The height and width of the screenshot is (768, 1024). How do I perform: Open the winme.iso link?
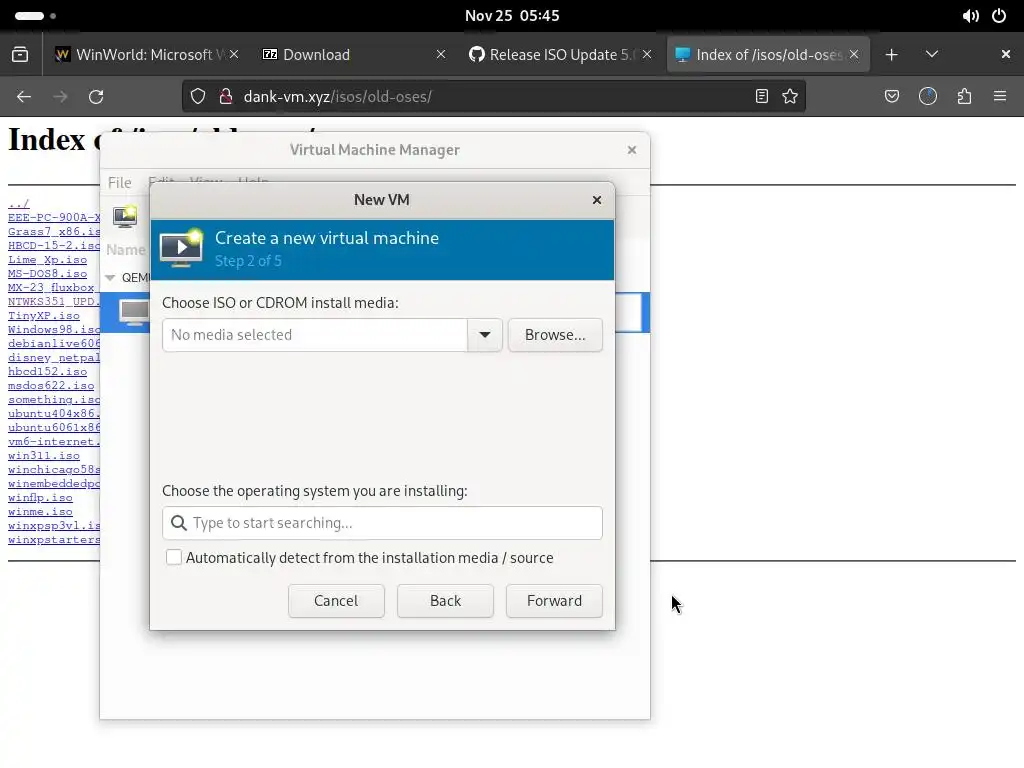[x=40, y=512]
